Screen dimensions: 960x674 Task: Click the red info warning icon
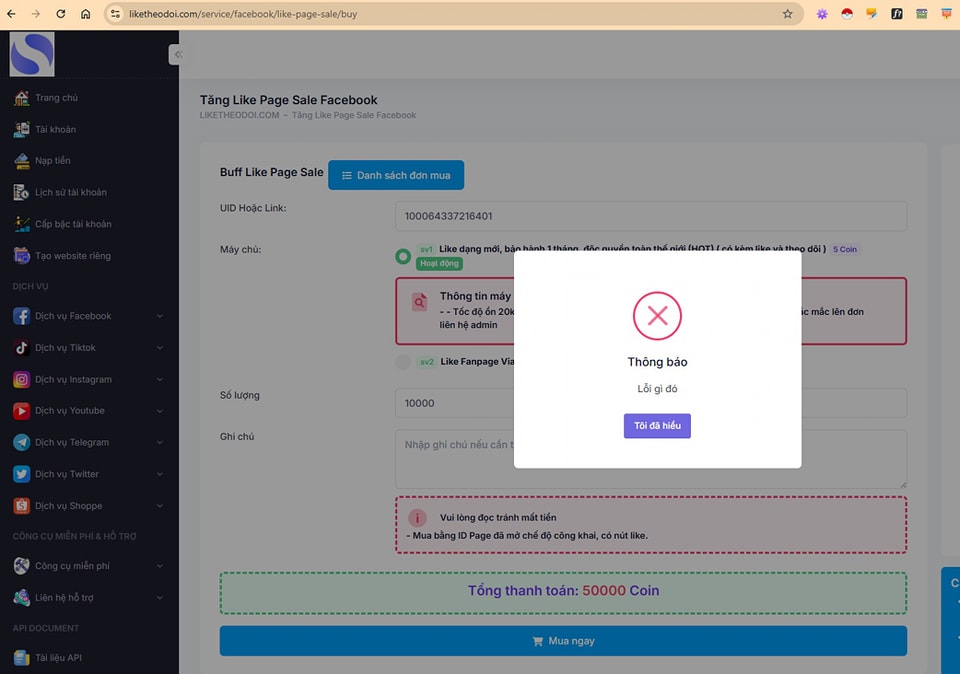point(417,518)
